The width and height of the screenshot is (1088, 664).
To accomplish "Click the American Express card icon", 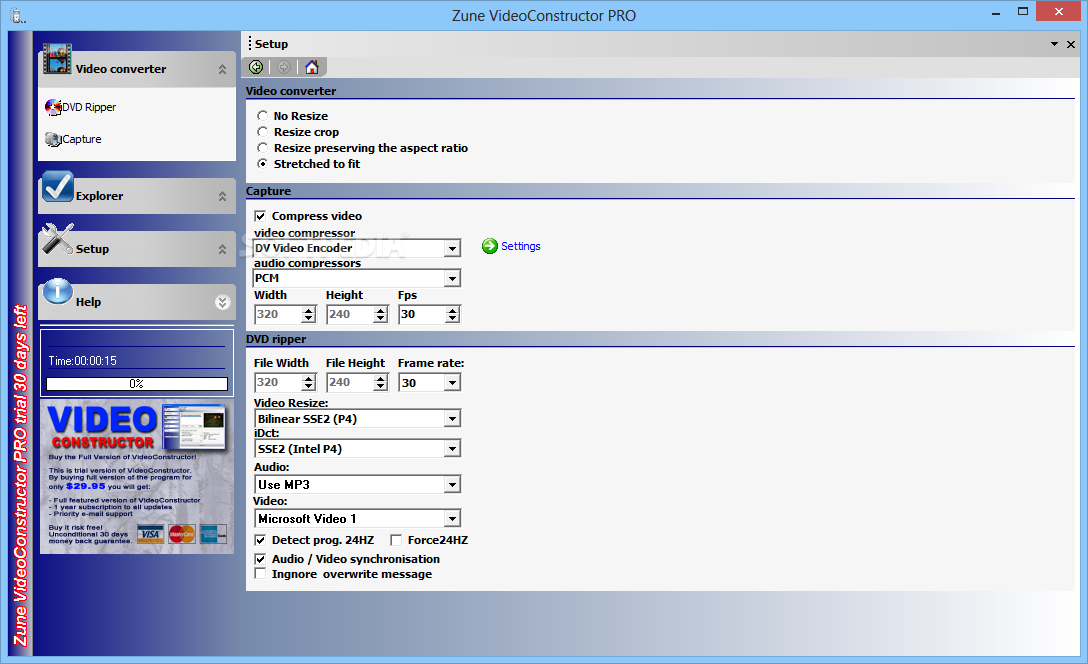I will pos(213,534).
